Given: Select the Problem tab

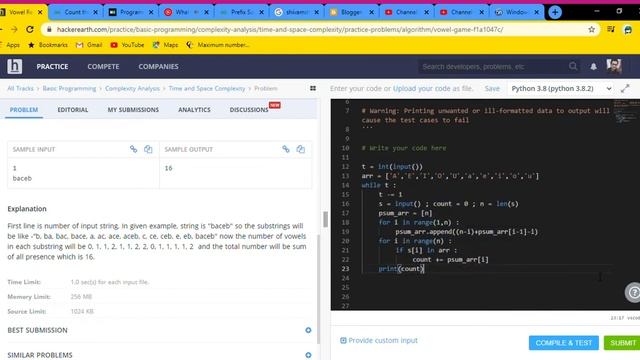Looking at the screenshot, I should [x=24, y=110].
